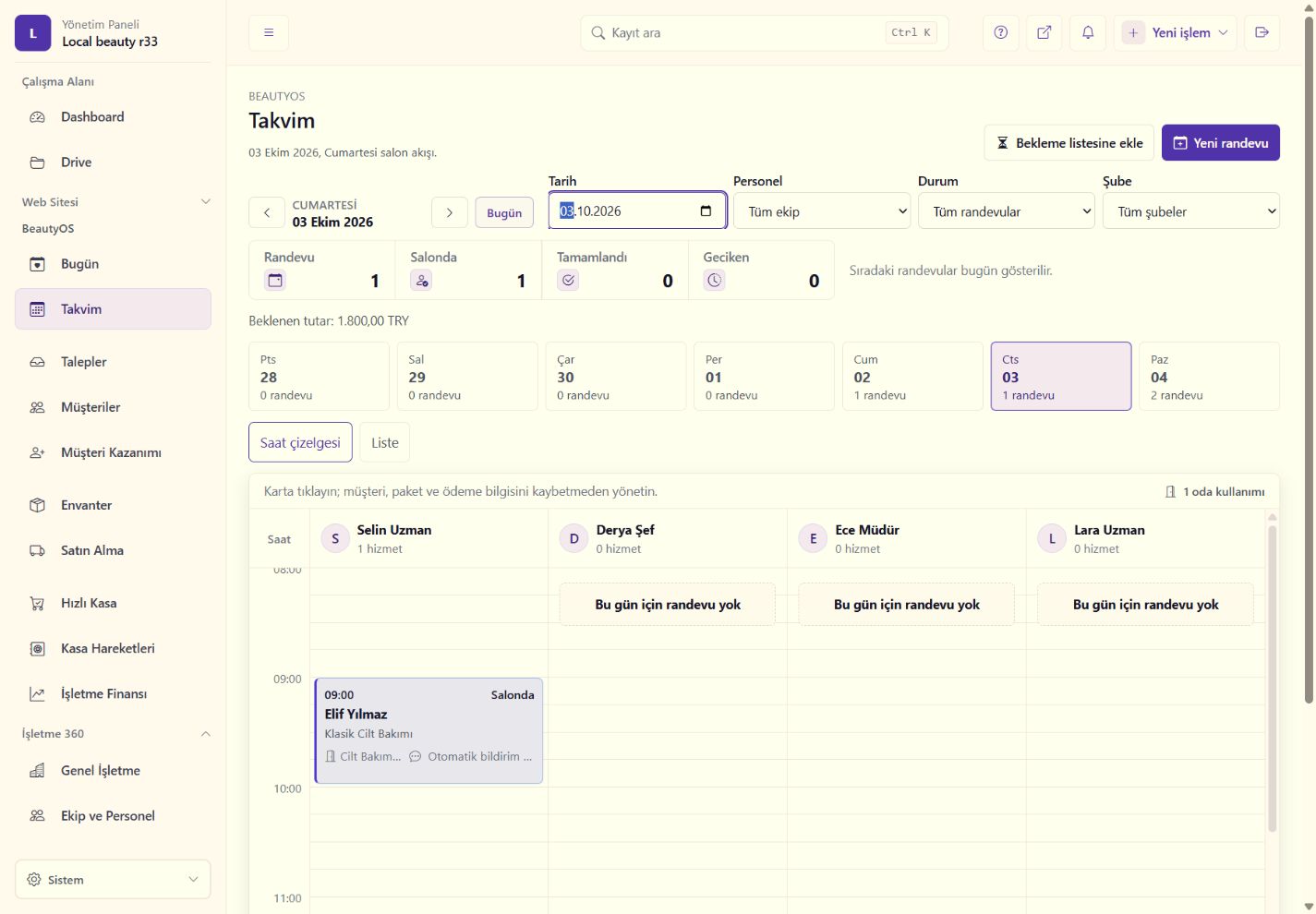
Task: Select Paz 04 day card
Action: tap(1209, 377)
